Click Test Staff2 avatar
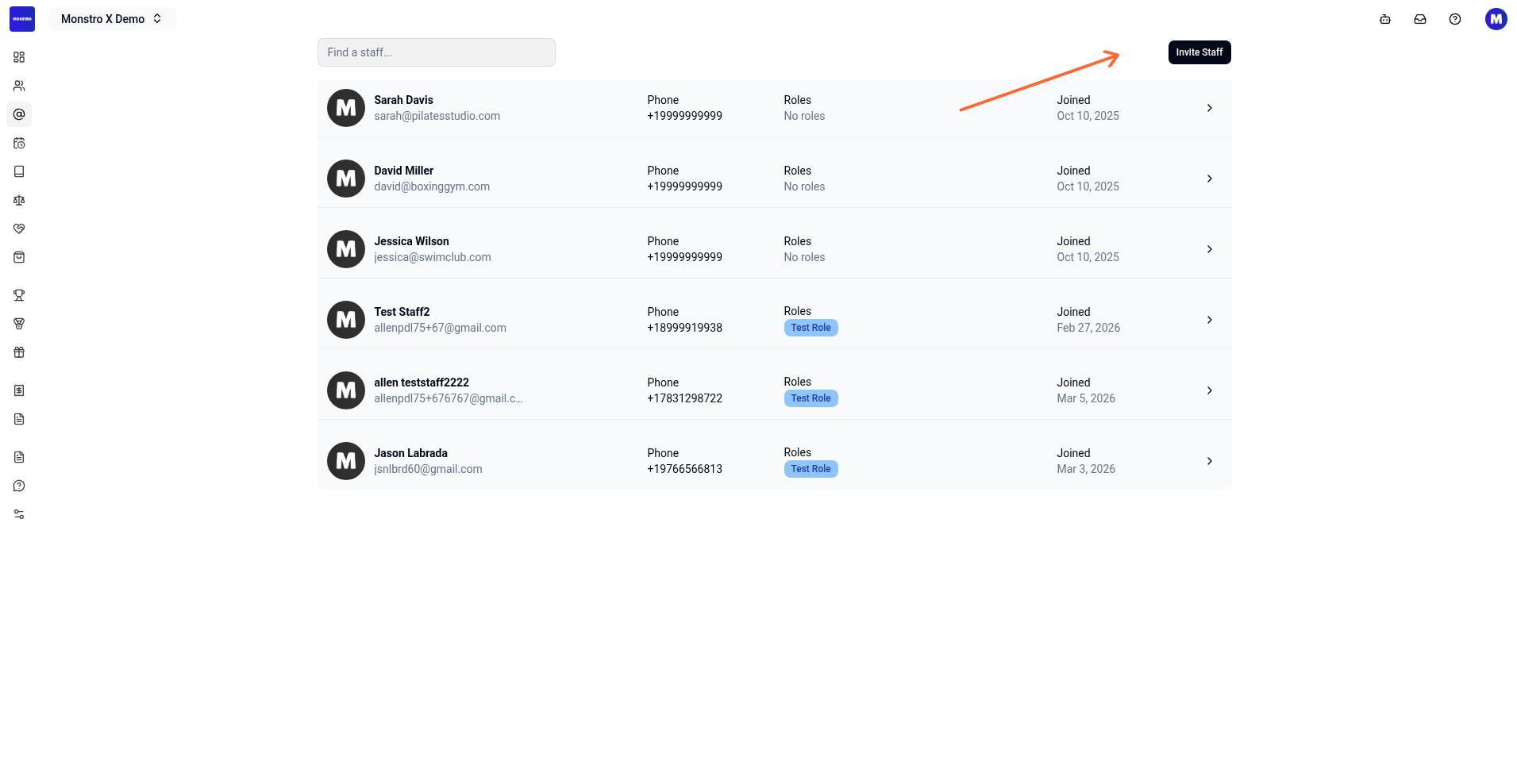This screenshot has width=1517, height=784. tap(346, 320)
